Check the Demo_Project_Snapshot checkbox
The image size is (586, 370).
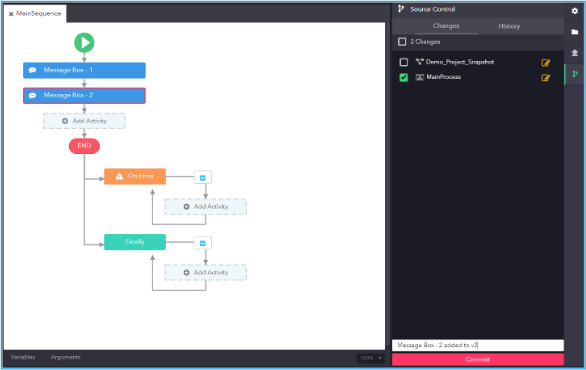pyautogui.click(x=404, y=62)
